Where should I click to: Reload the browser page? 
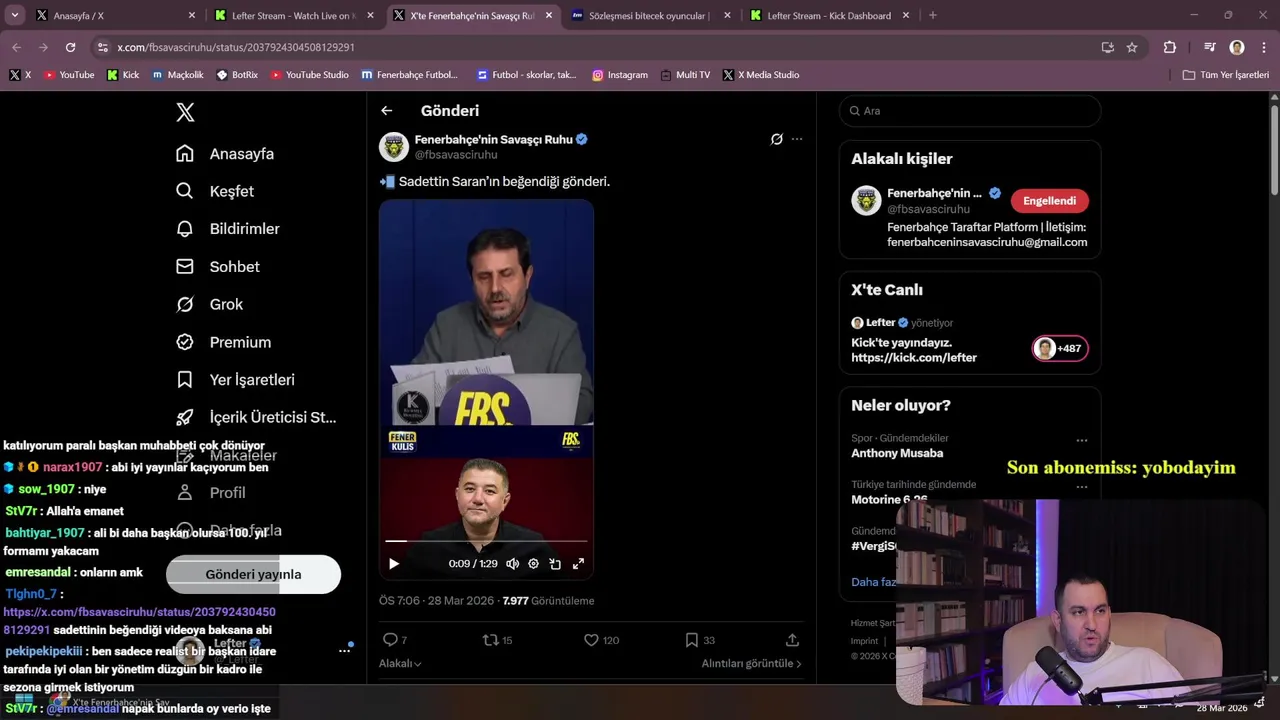pos(70,47)
